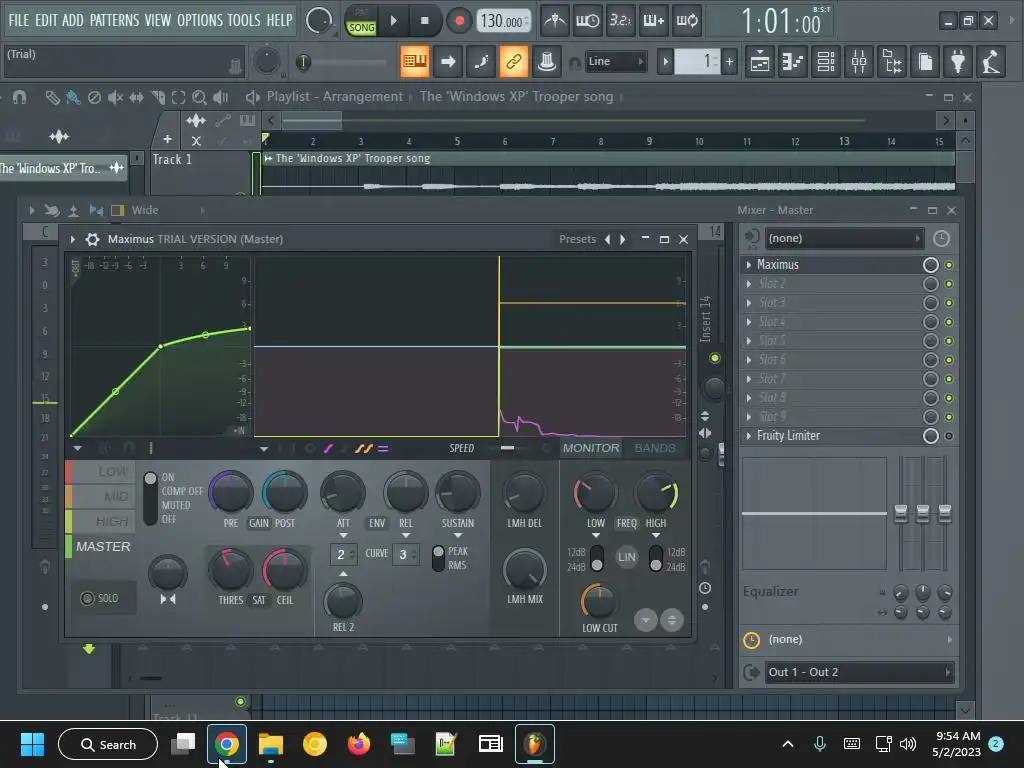Go to next Maximus preset
This screenshot has height=768, width=1024.
coord(623,240)
